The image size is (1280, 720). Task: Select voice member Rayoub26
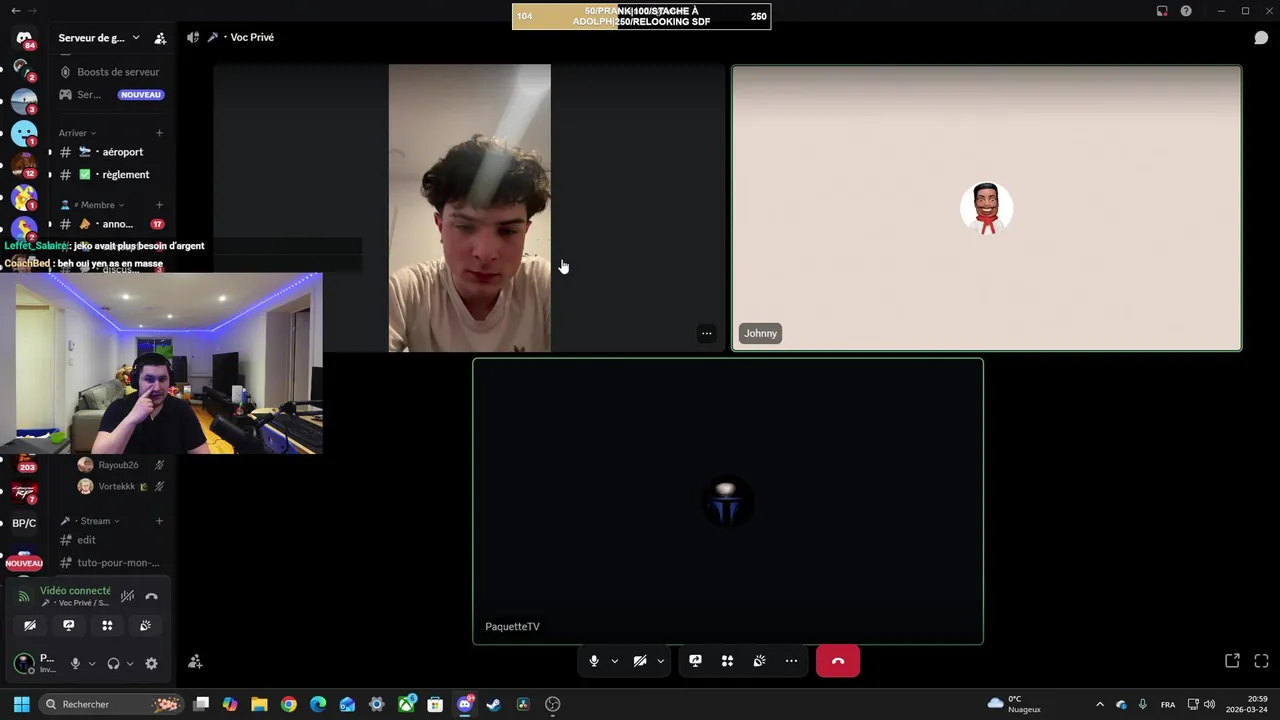118,465
